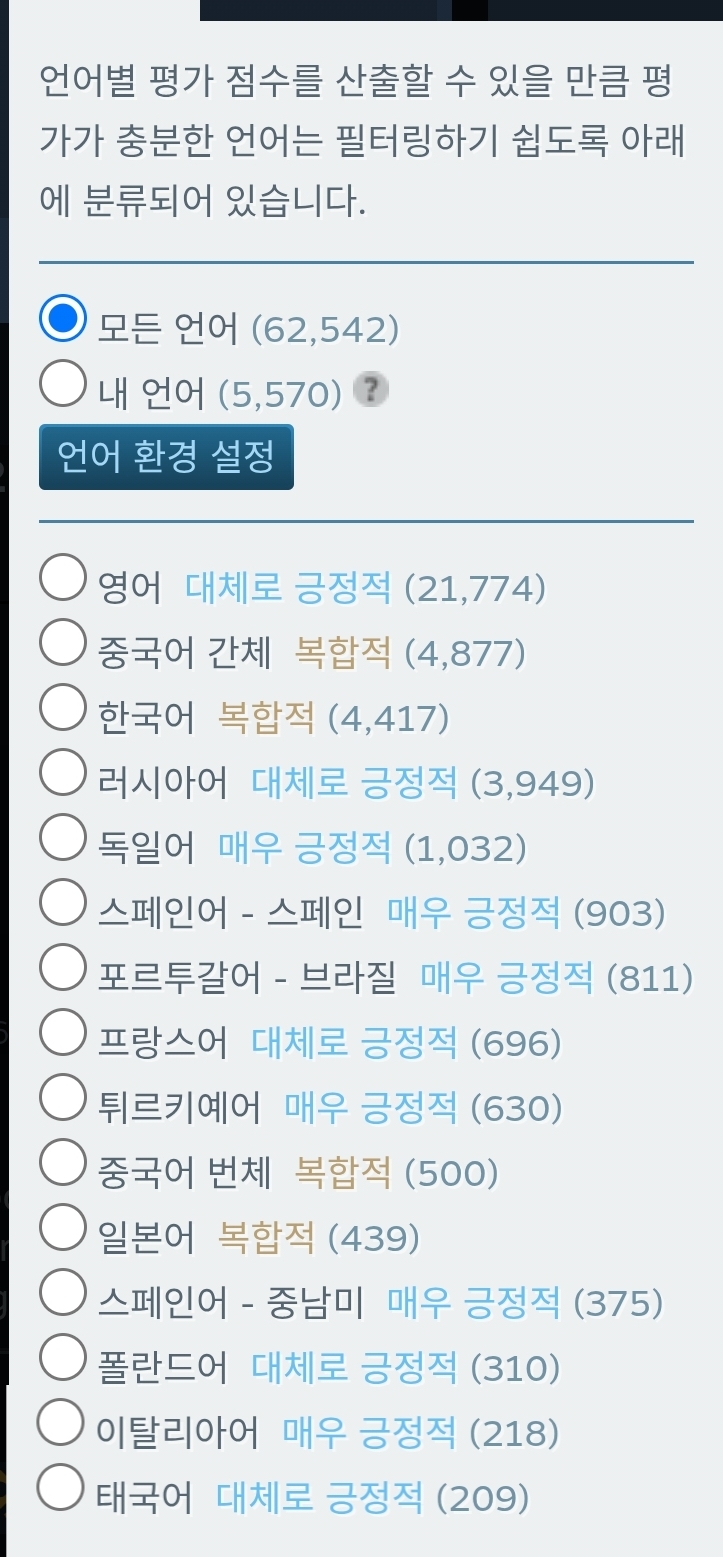Image resolution: width=723 pixels, height=1557 pixels.
Task: Click the help question mark icon
Action: [x=371, y=390]
